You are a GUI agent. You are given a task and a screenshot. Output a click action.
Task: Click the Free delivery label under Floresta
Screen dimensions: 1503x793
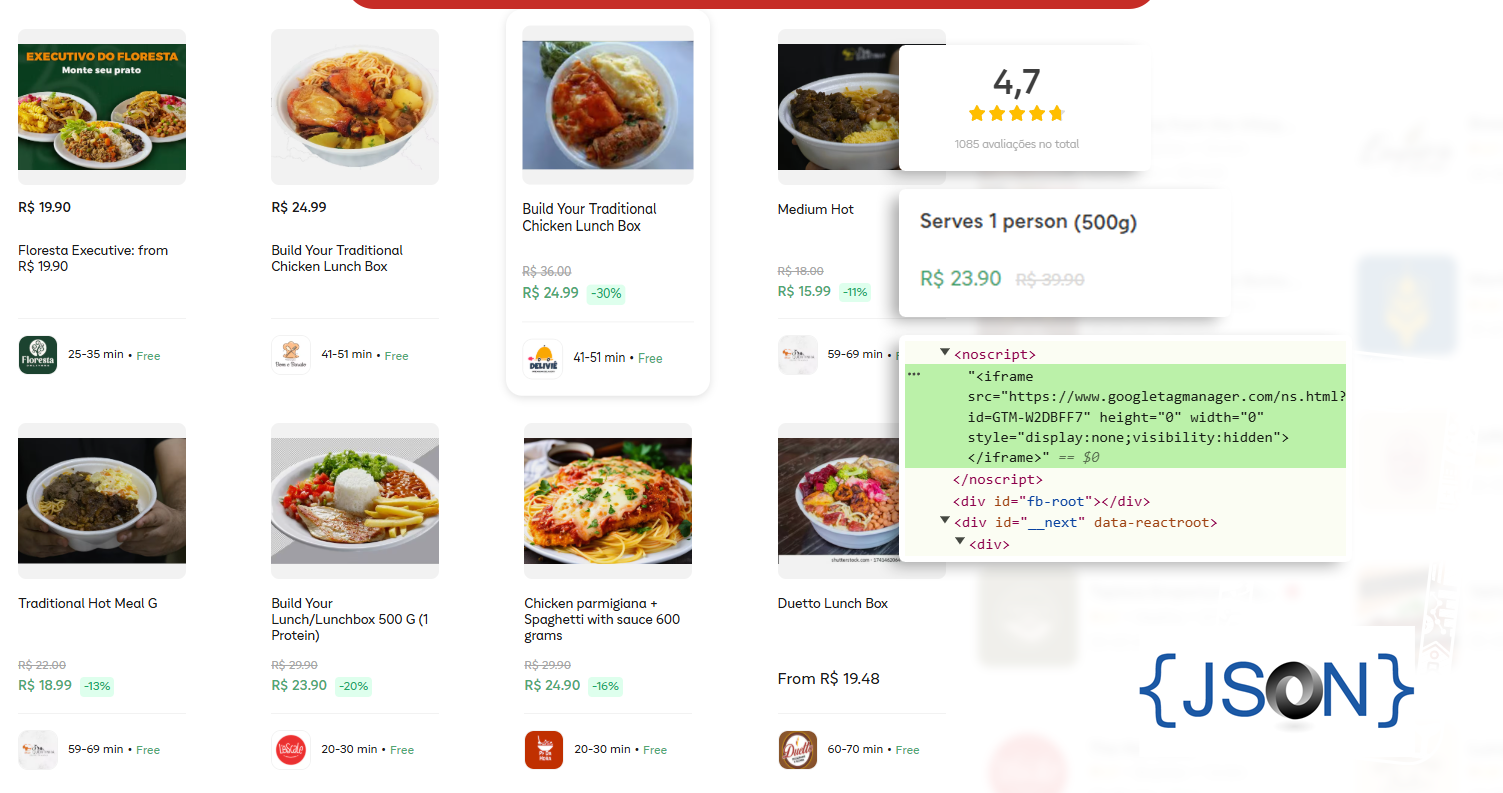coord(148,355)
